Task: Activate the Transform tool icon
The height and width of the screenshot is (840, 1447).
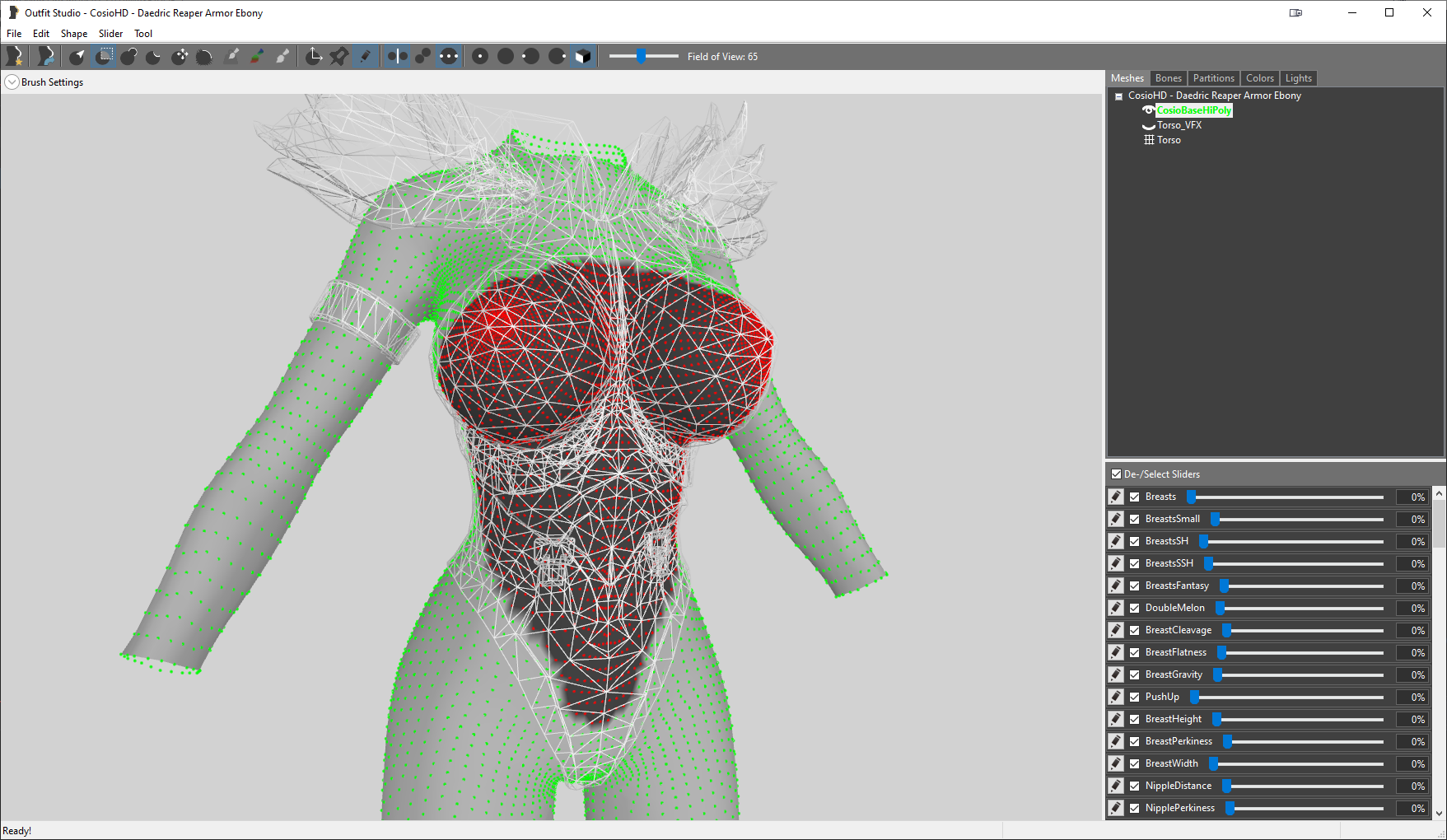Action: pyautogui.click(x=313, y=56)
